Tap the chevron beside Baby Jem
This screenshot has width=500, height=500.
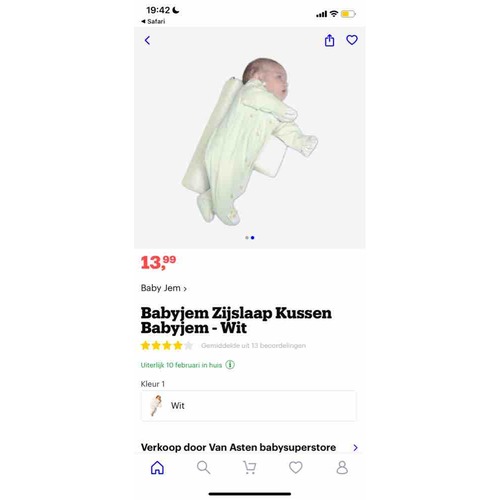185,289
